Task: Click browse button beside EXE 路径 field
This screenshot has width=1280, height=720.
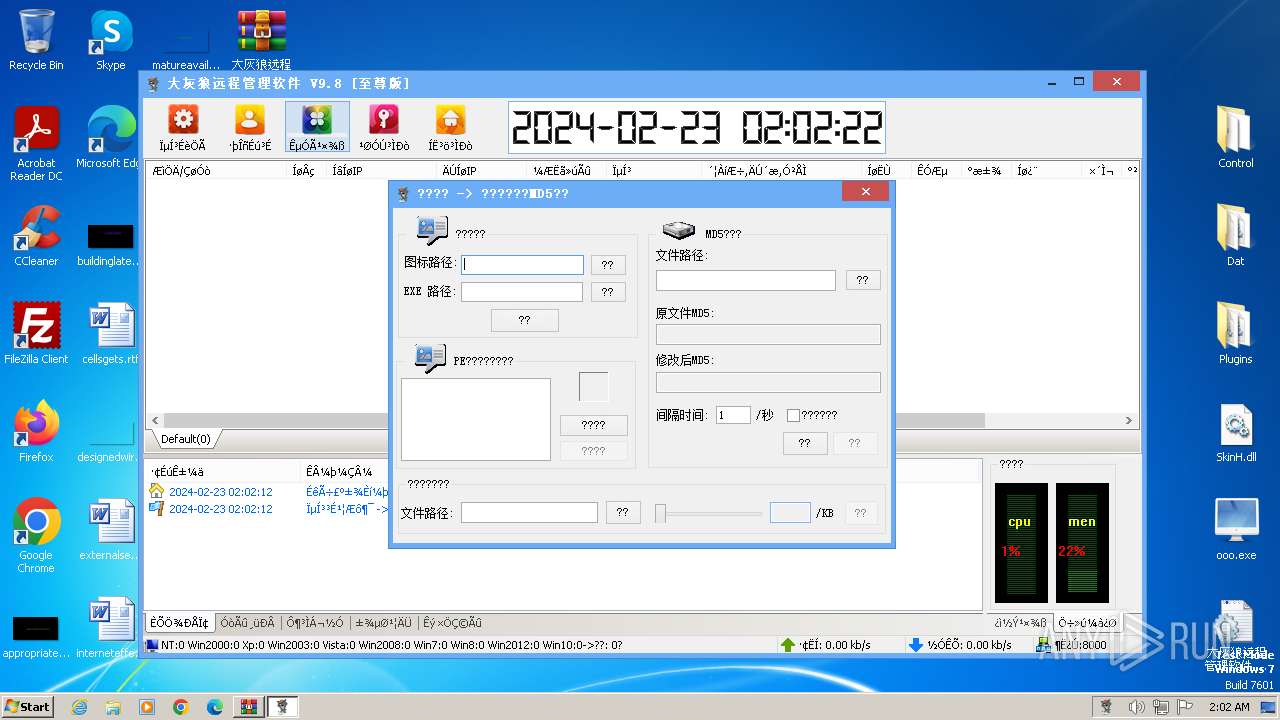Action: click(608, 292)
